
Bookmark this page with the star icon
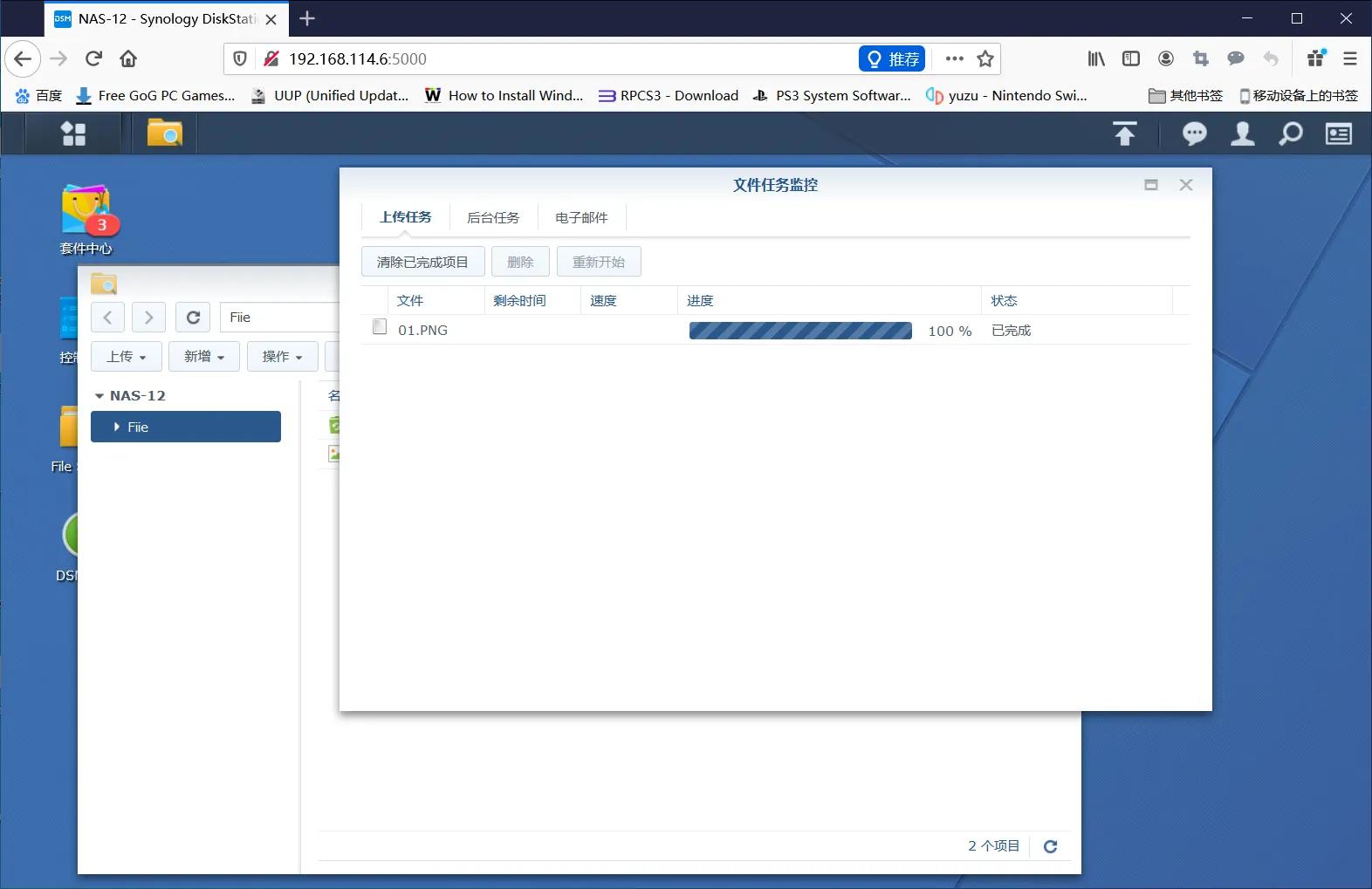click(x=985, y=58)
